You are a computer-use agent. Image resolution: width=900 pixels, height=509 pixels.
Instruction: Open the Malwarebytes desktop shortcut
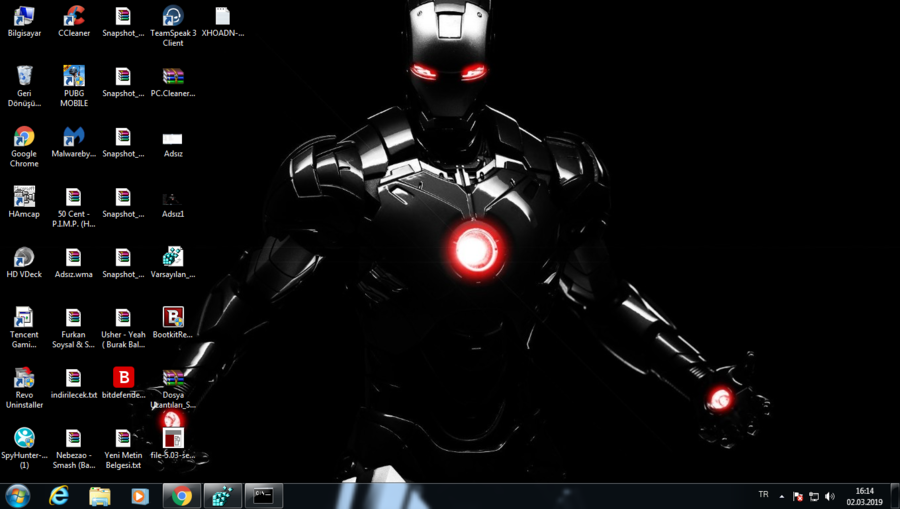(74, 142)
